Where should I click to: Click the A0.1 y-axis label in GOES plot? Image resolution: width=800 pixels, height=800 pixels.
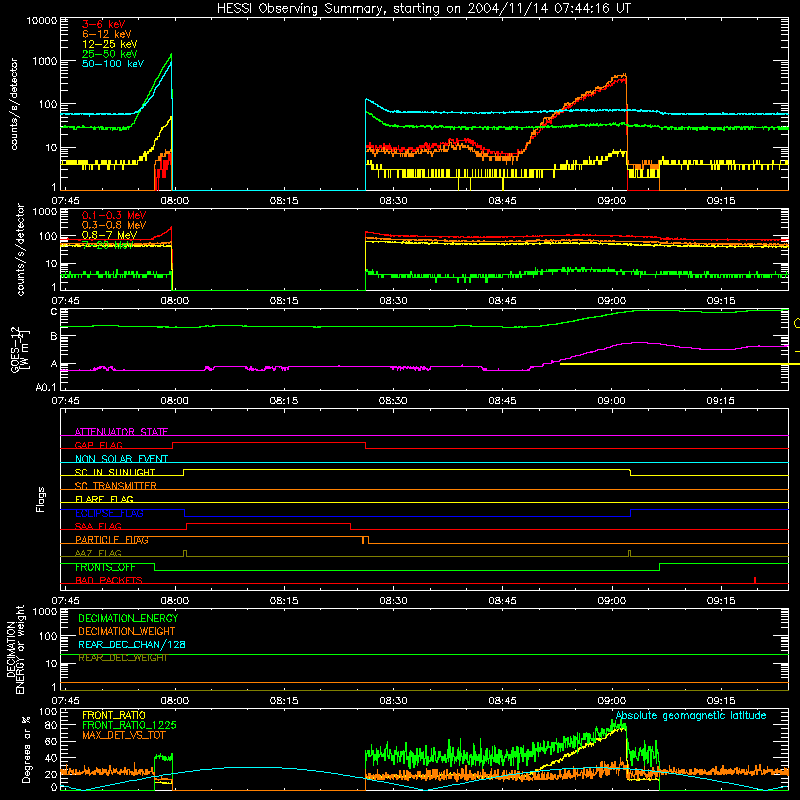(x=46, y=387)
